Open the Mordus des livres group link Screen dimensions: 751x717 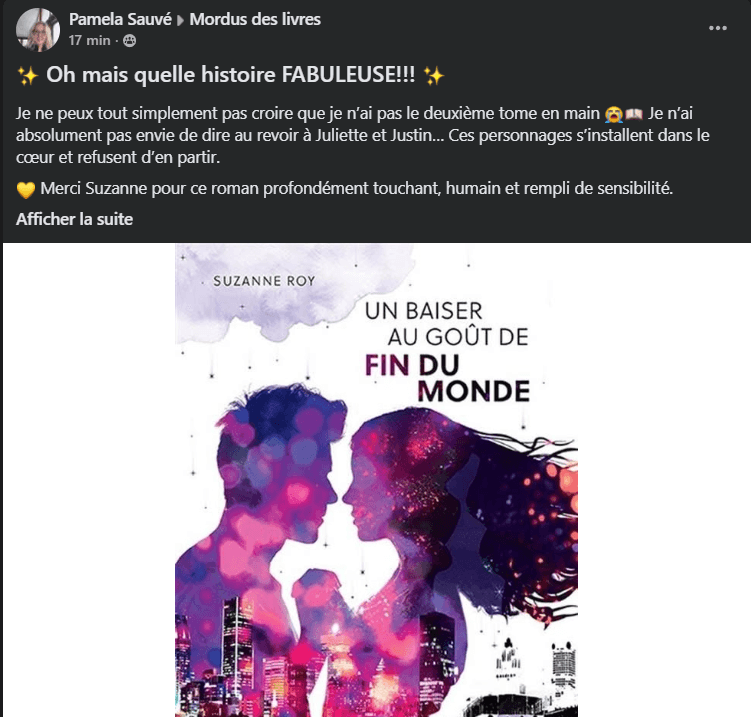255,19
